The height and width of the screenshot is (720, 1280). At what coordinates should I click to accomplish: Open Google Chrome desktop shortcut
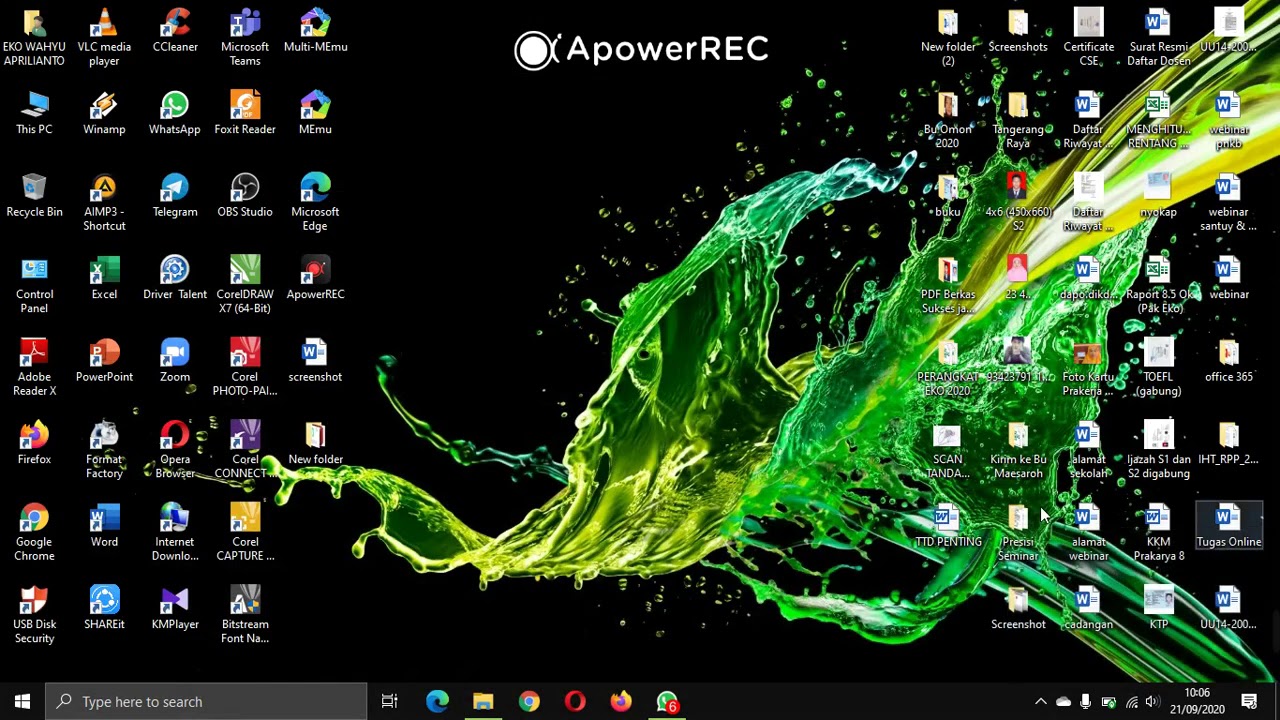[34, 532]
